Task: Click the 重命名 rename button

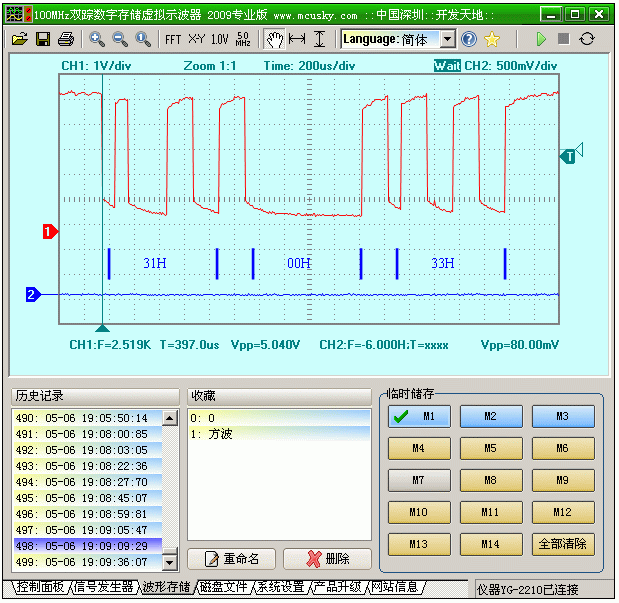Action: (x=231, y=559)
